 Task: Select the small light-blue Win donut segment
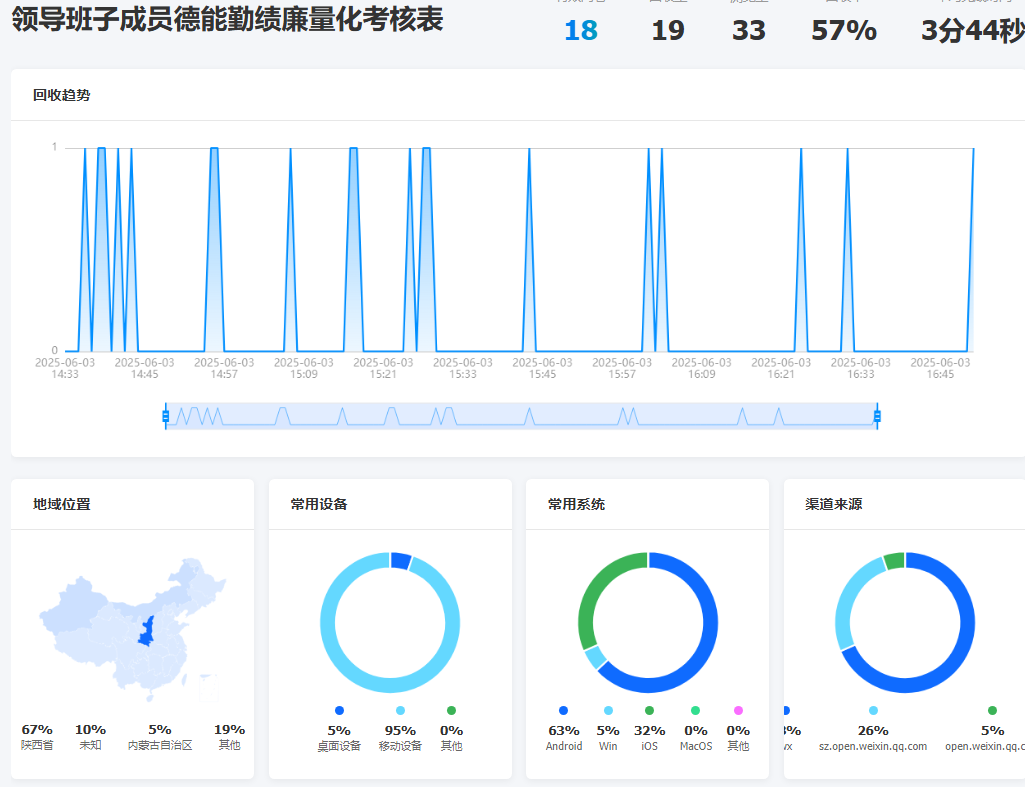pyautogui.click(x=595, y=658)
